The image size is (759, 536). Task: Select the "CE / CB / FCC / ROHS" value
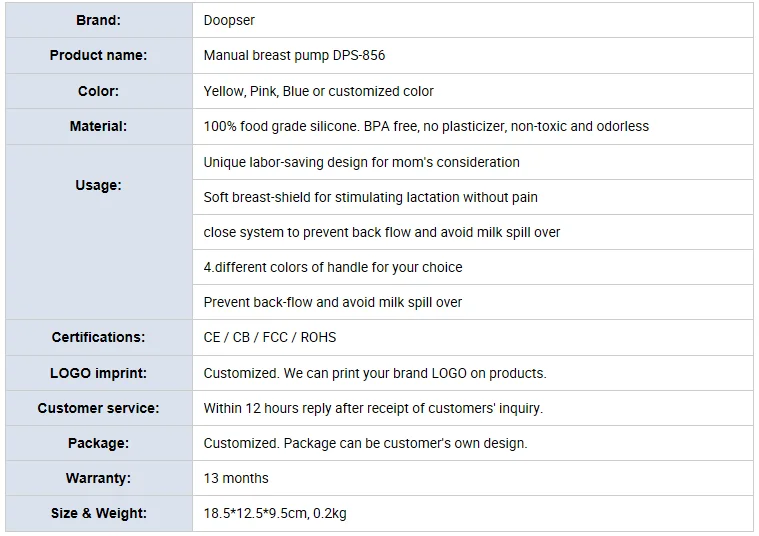[x=269, y=337]
